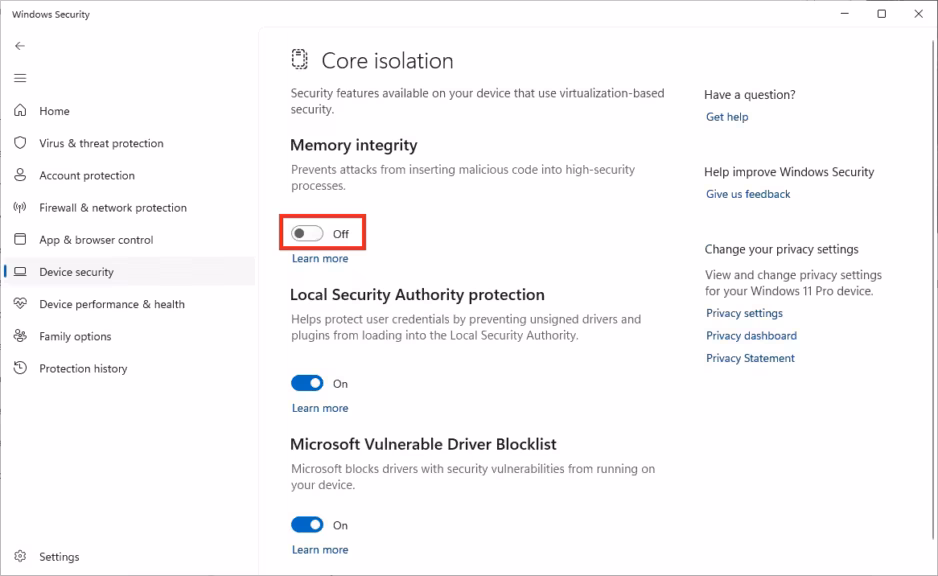Click Learn more under Memory integrity
The width and height of the screenshot is (938, 576).
click(320, 258)
